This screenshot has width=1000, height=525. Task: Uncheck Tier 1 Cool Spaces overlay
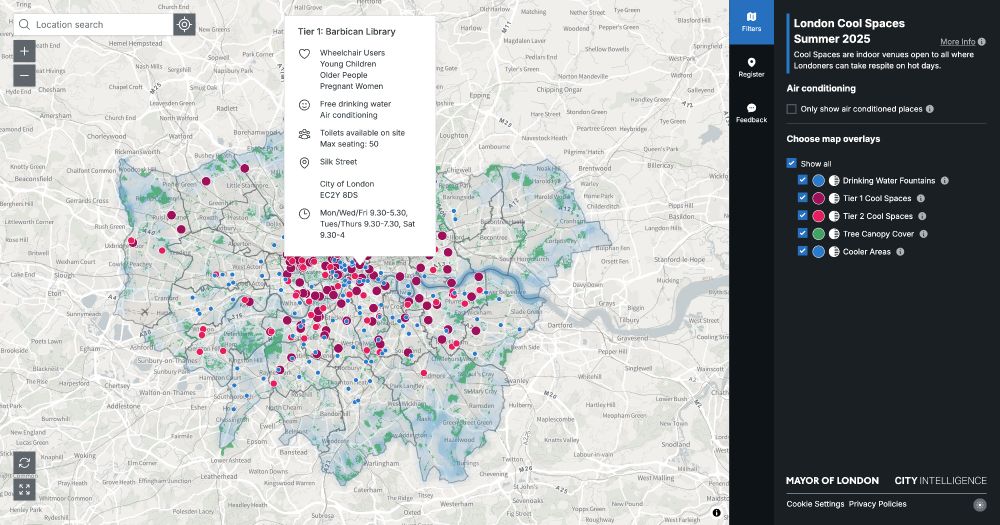803,198
